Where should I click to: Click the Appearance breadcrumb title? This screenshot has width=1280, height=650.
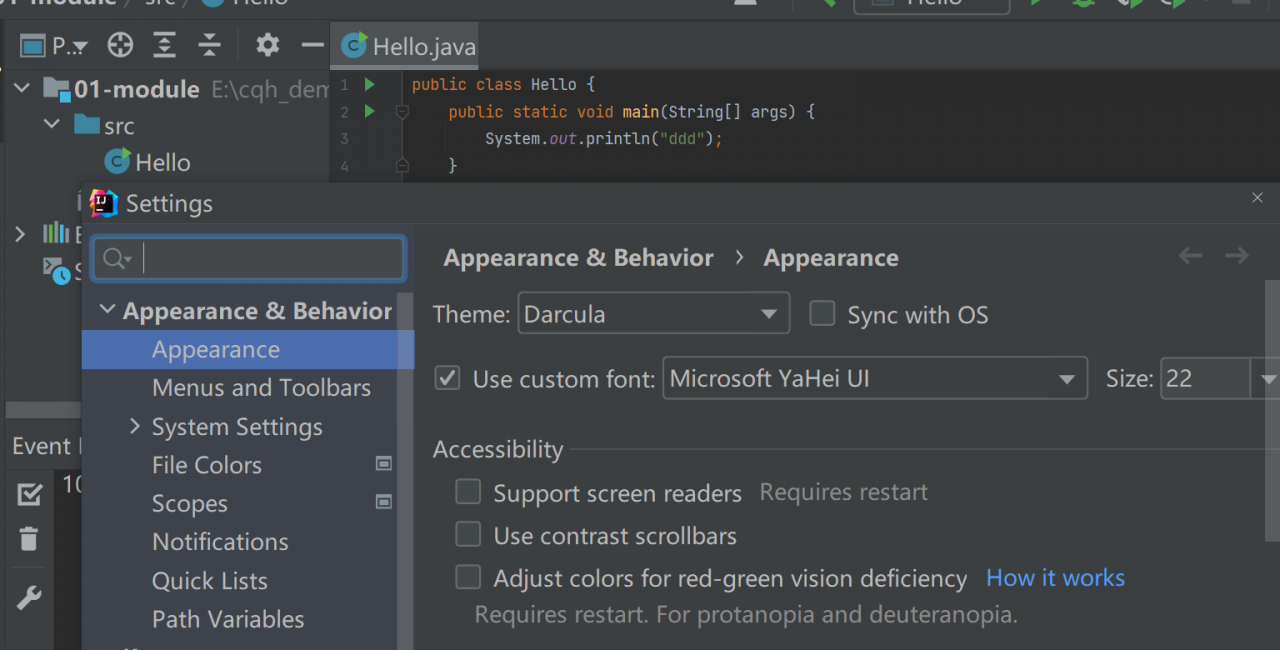831,258
